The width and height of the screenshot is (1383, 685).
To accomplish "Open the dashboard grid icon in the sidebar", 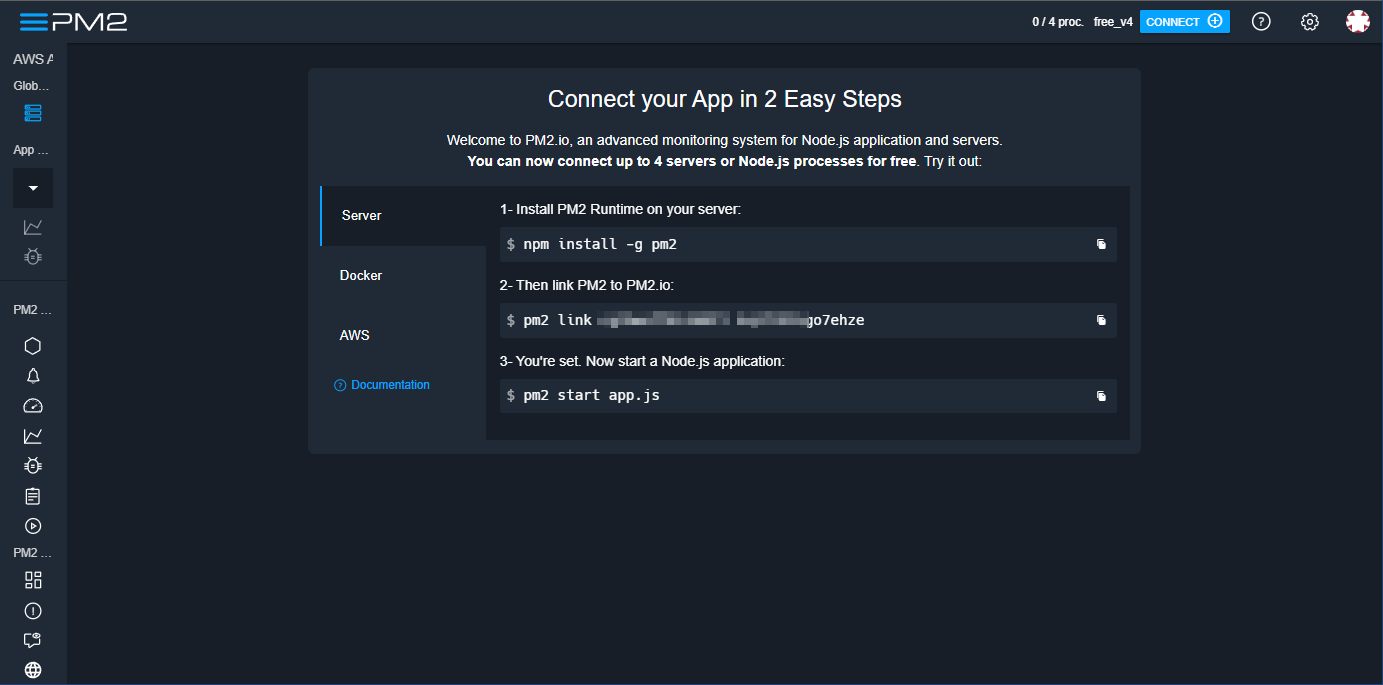I will (x=33, y=580).
